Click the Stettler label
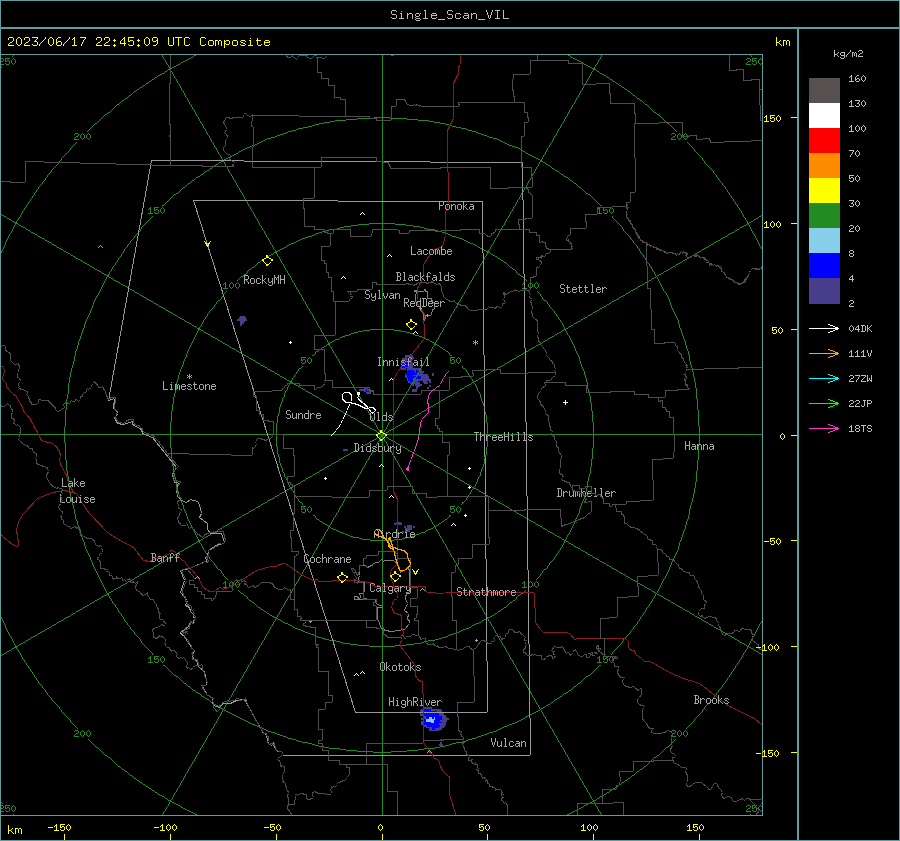The height and width of the screenshot is (841, 900). [583, 289]
